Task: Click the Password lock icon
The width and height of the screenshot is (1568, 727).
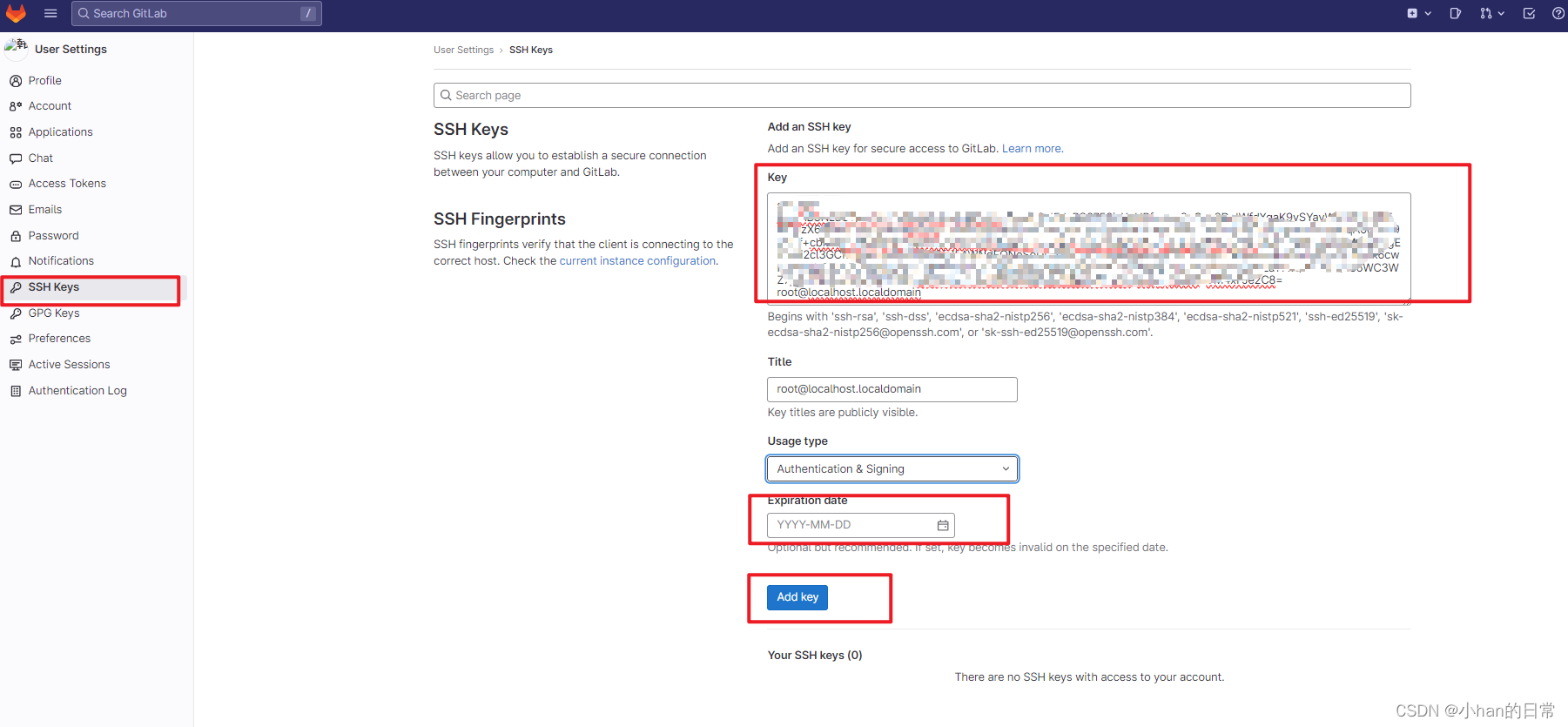Action: (16, 236)
